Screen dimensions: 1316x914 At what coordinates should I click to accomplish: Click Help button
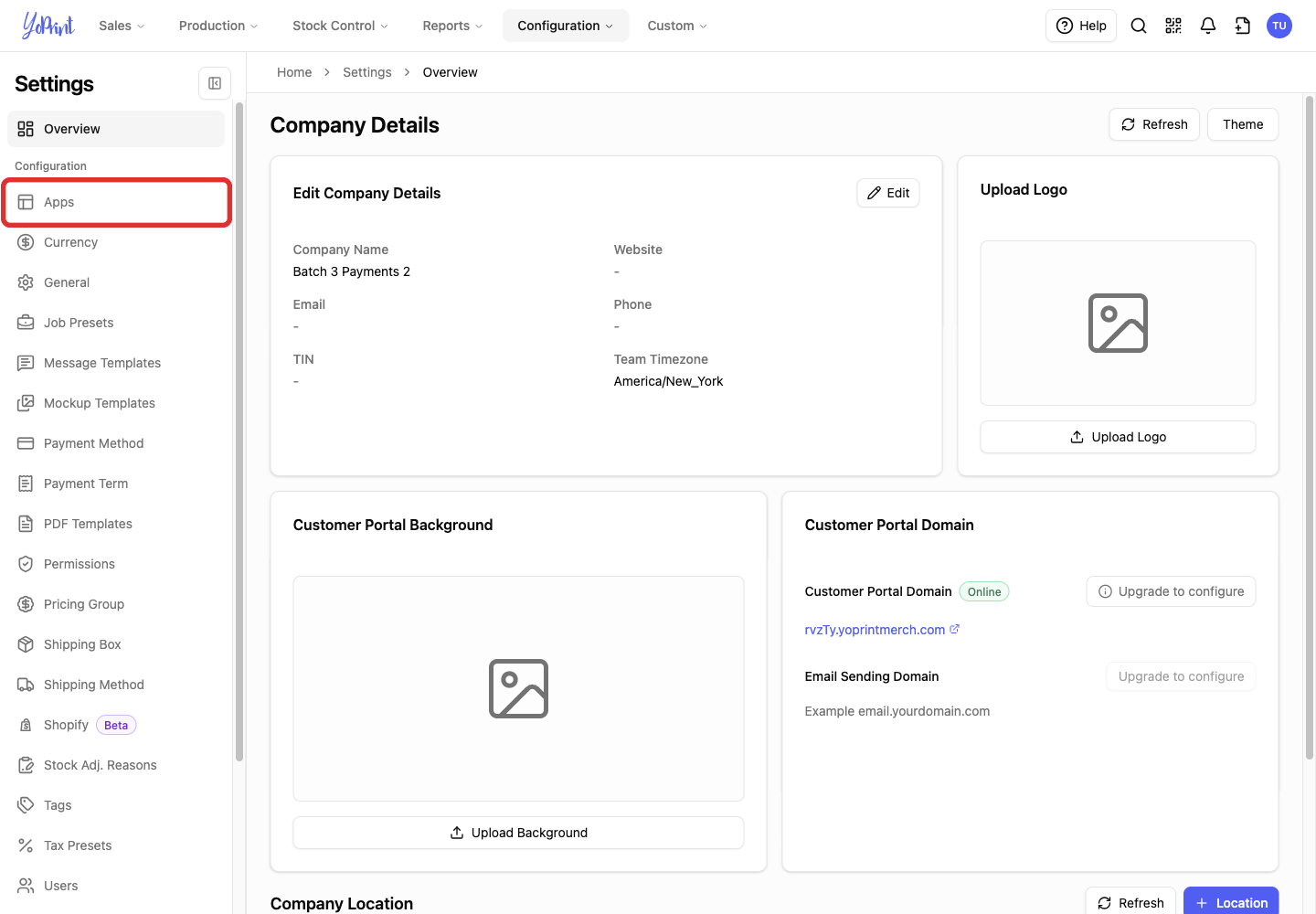coord(1081,26)
